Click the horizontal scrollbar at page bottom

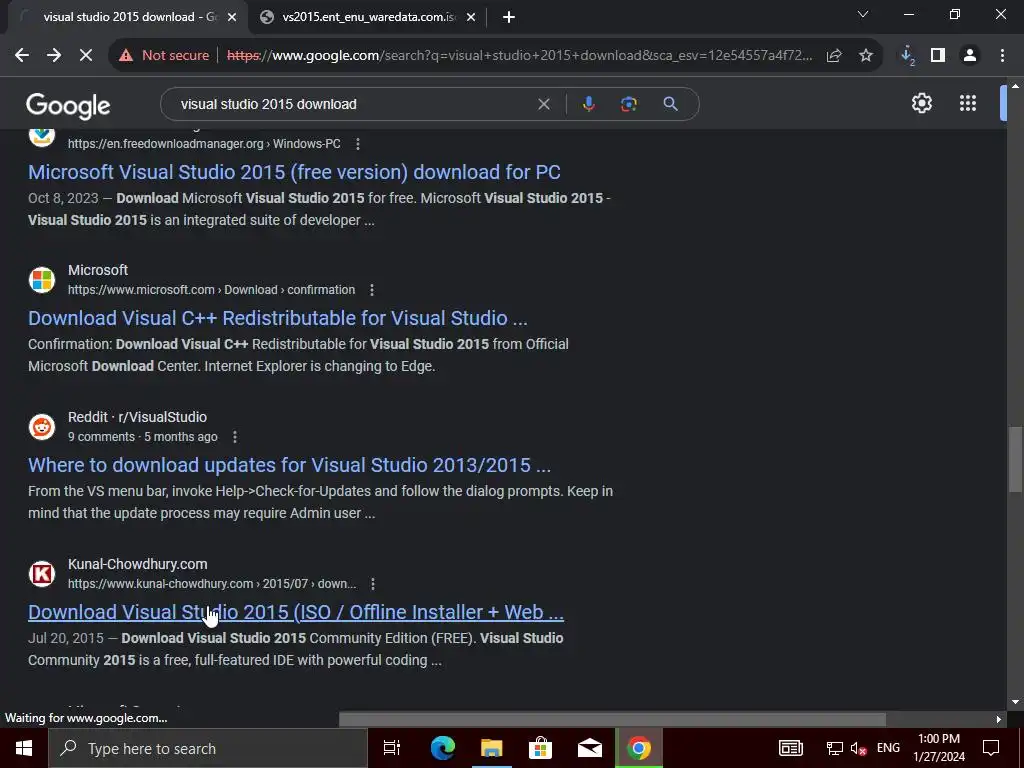point(612,719)
